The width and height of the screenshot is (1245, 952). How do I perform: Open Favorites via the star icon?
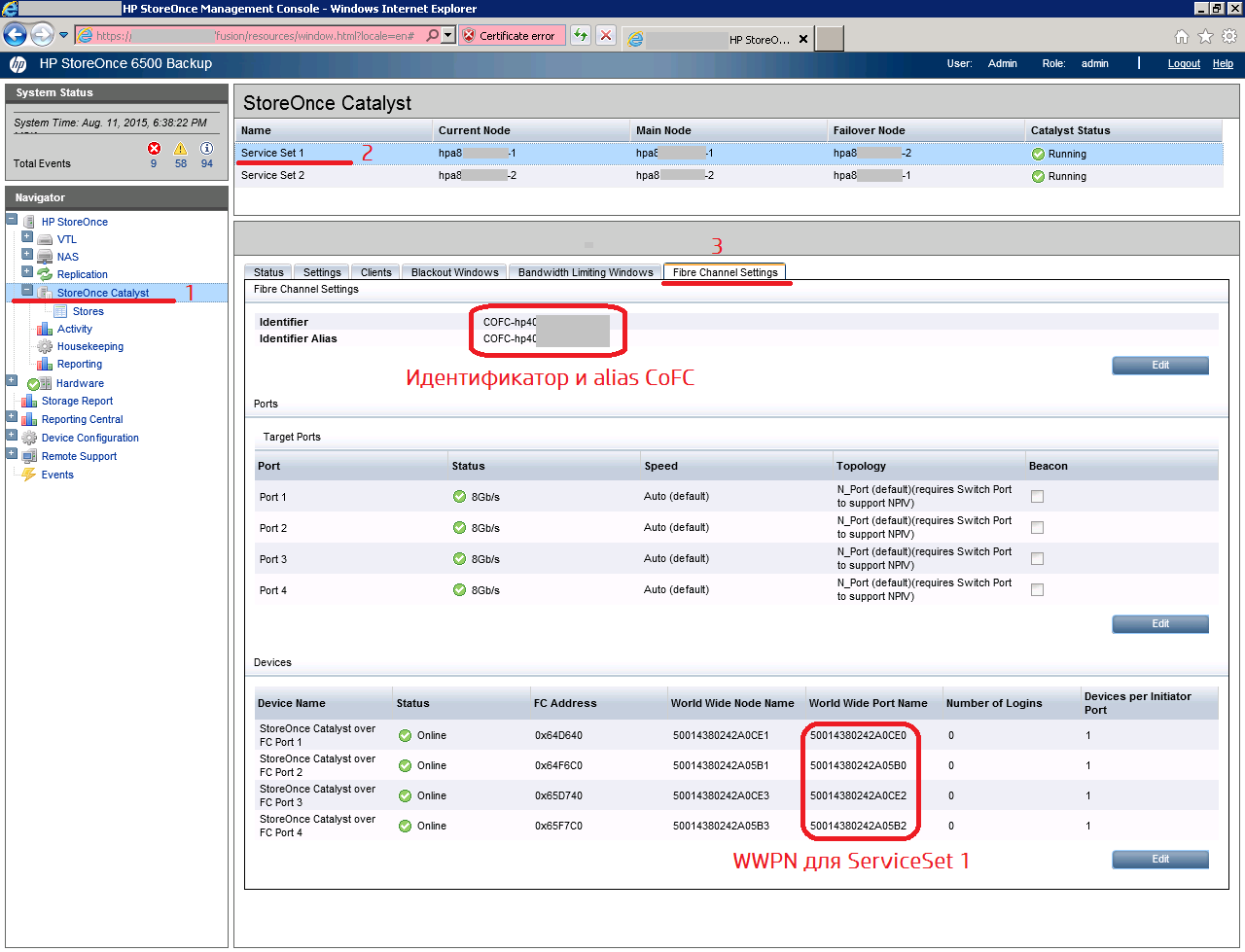[1205, 37]
